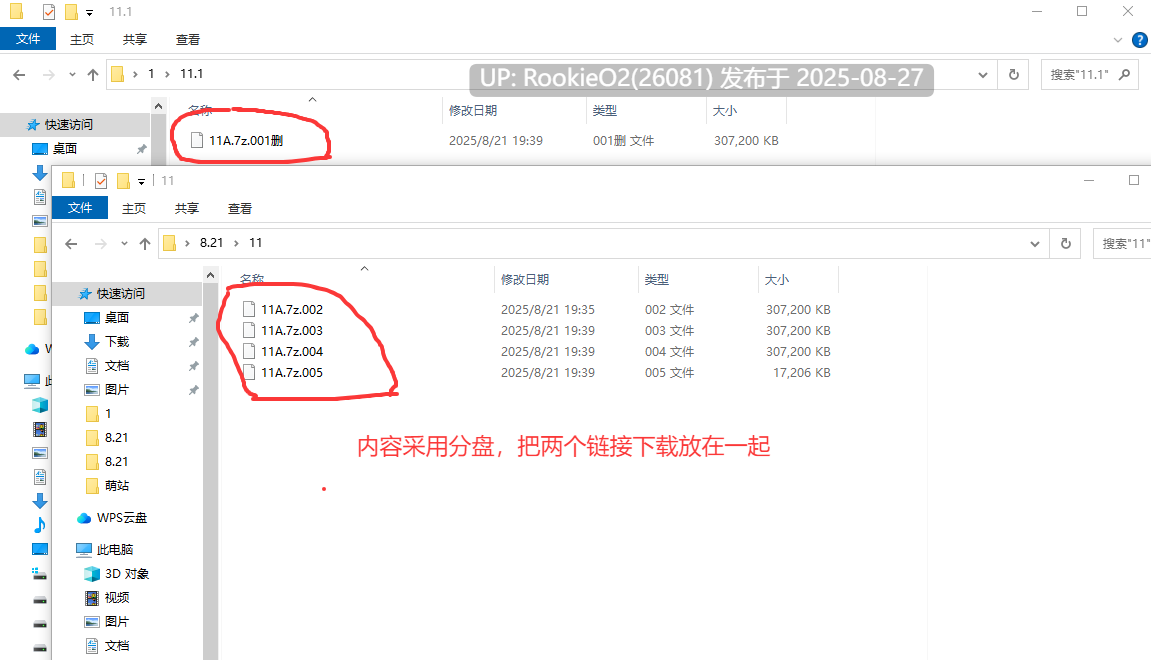This screenshot has height=660, width=1151.
Task: Expand the address bar history in the 11.1 window
Action: pos(983,75)
